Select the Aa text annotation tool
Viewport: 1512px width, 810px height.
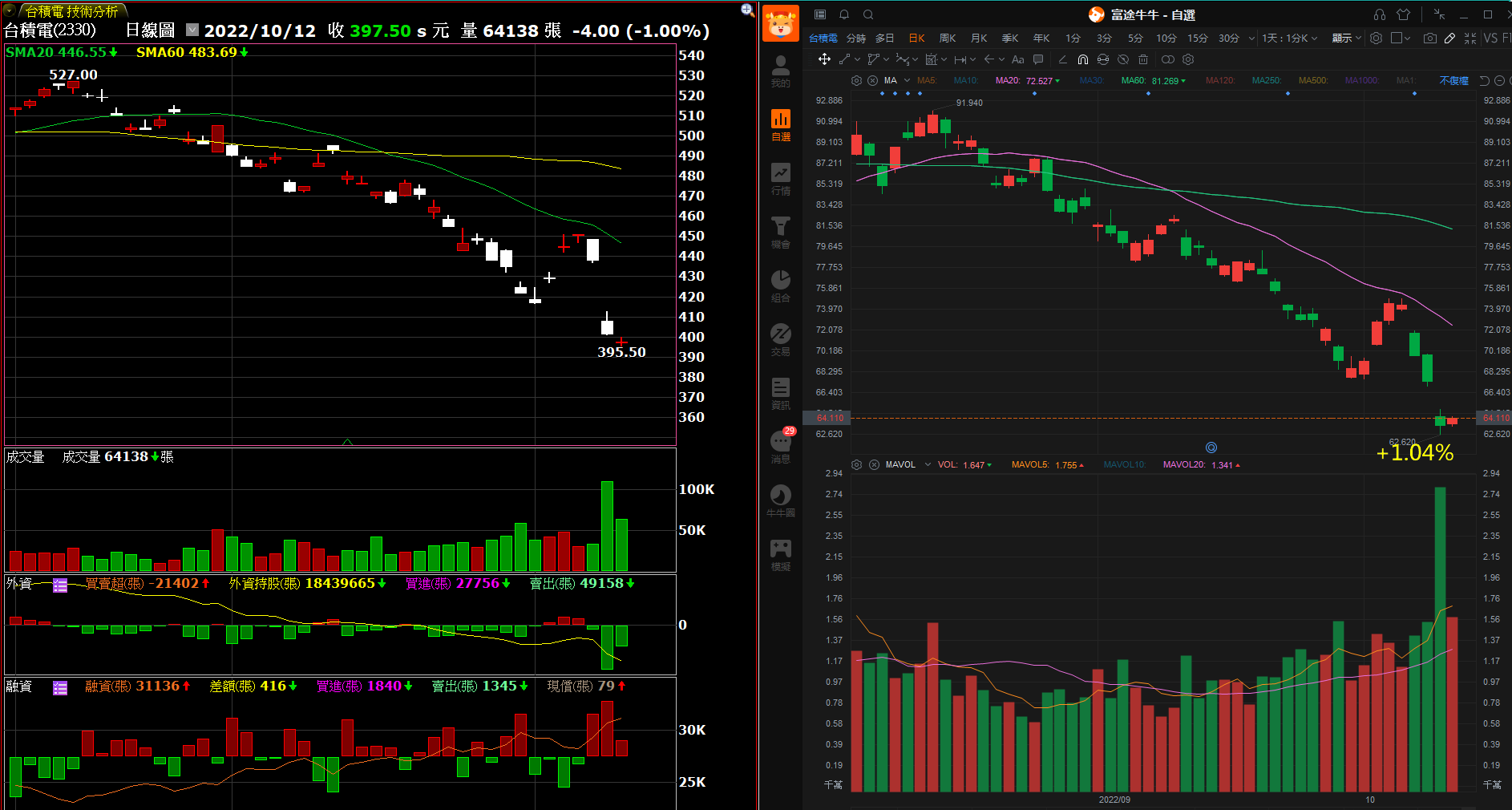pyautogui.click(x=1017, y=59)
